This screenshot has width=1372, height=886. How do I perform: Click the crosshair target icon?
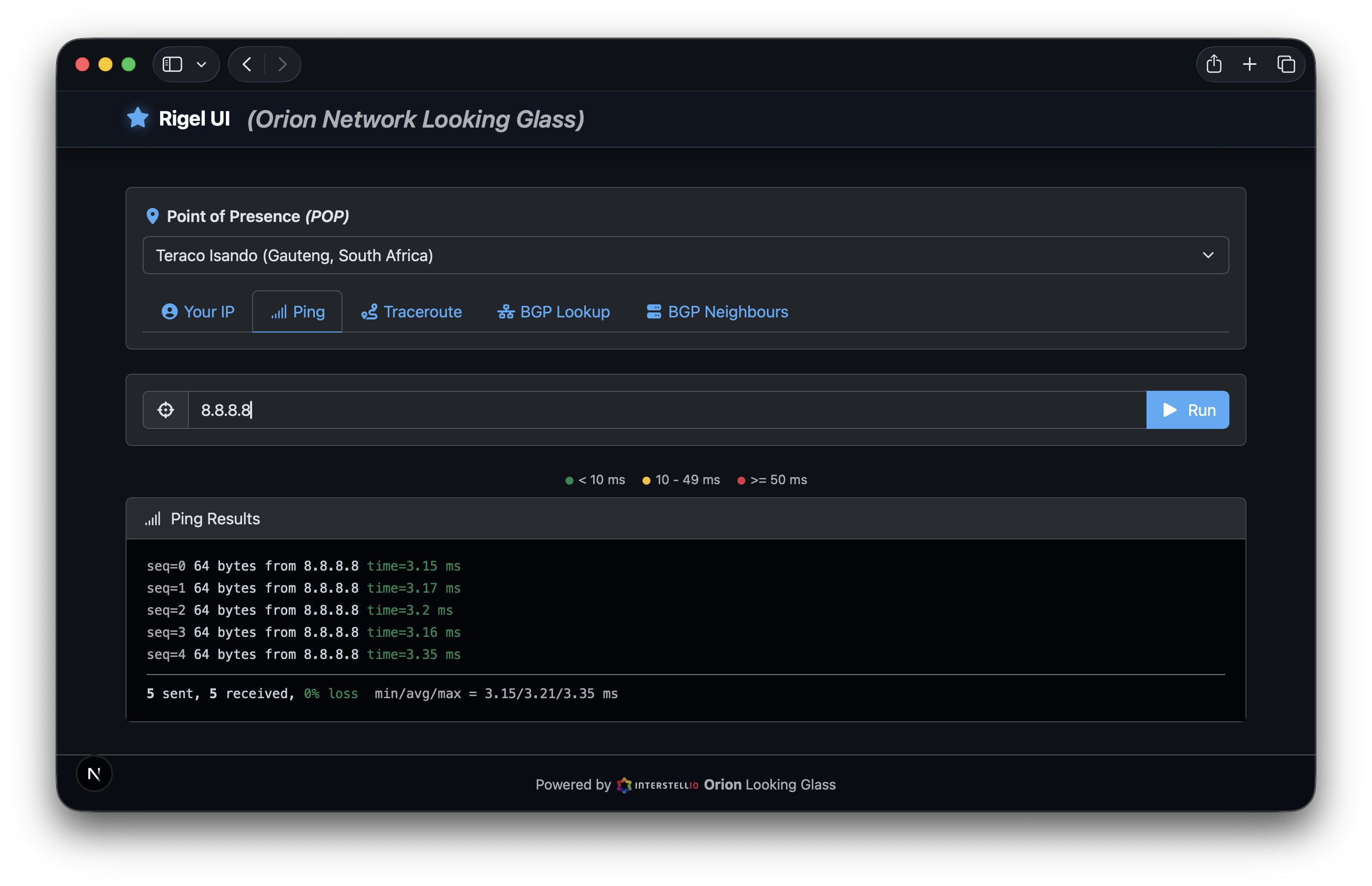(x=166, y=410)
